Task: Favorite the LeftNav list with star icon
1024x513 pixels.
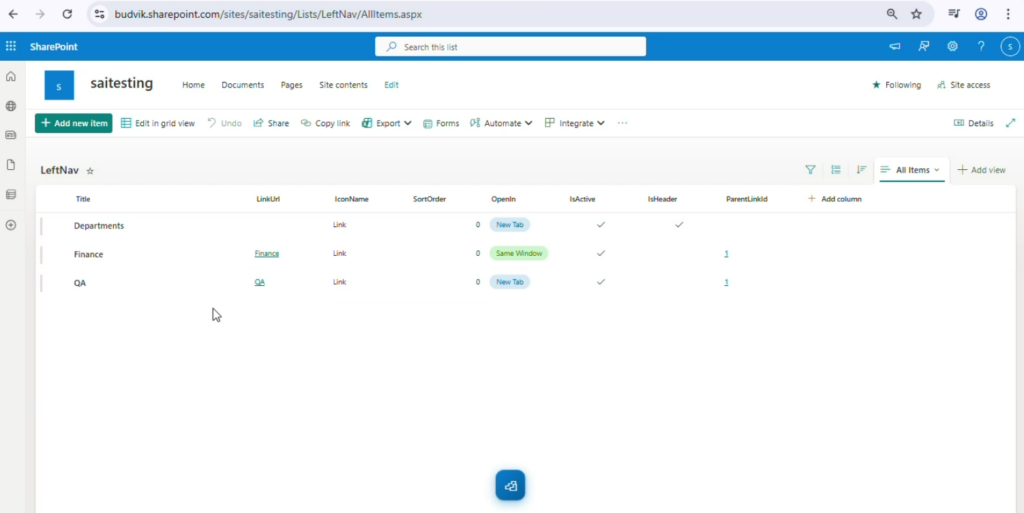Action: (90, 171)
